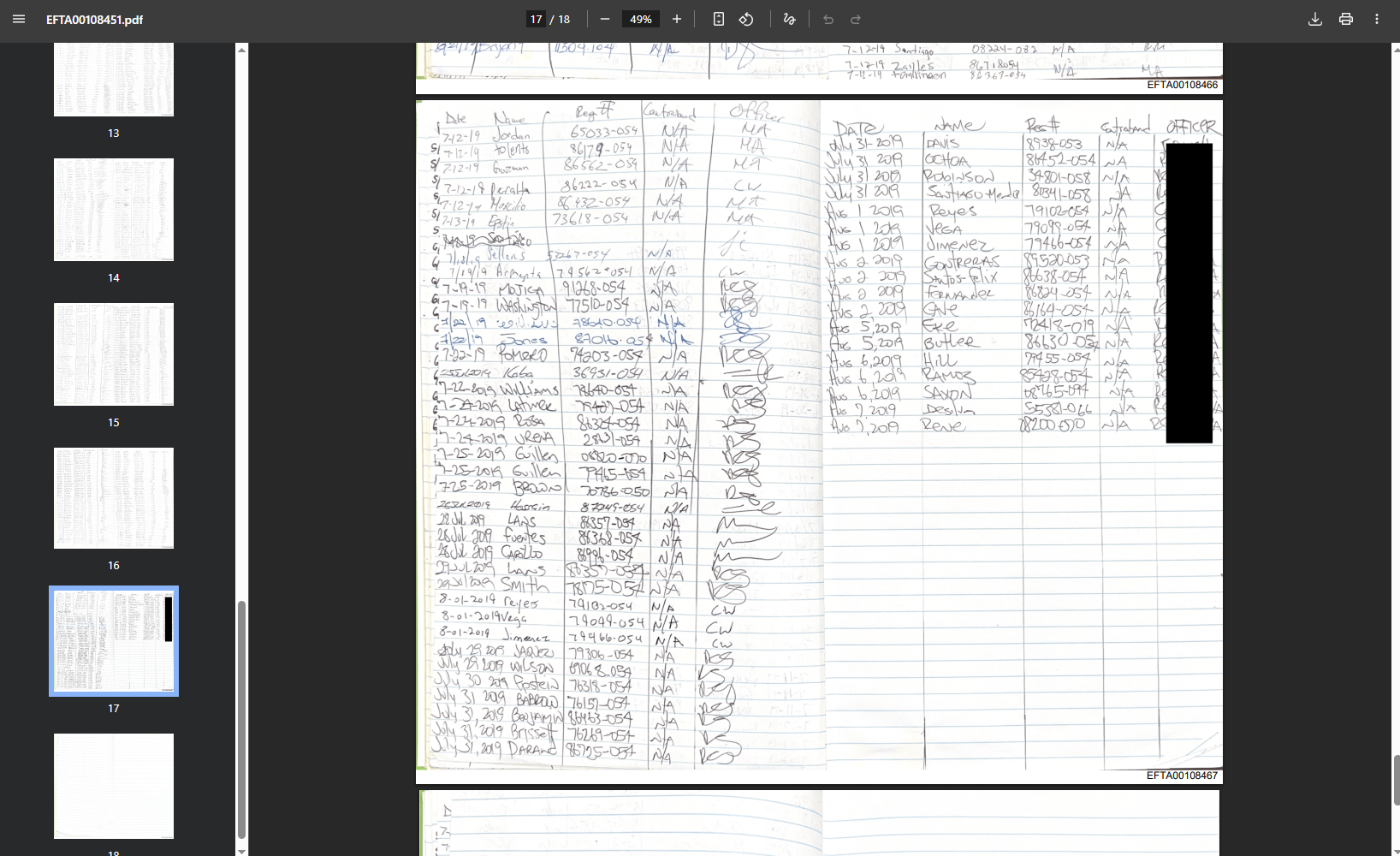Click the handwritten name Contreras
The image size is (1400, 856).
pos(961,261)
